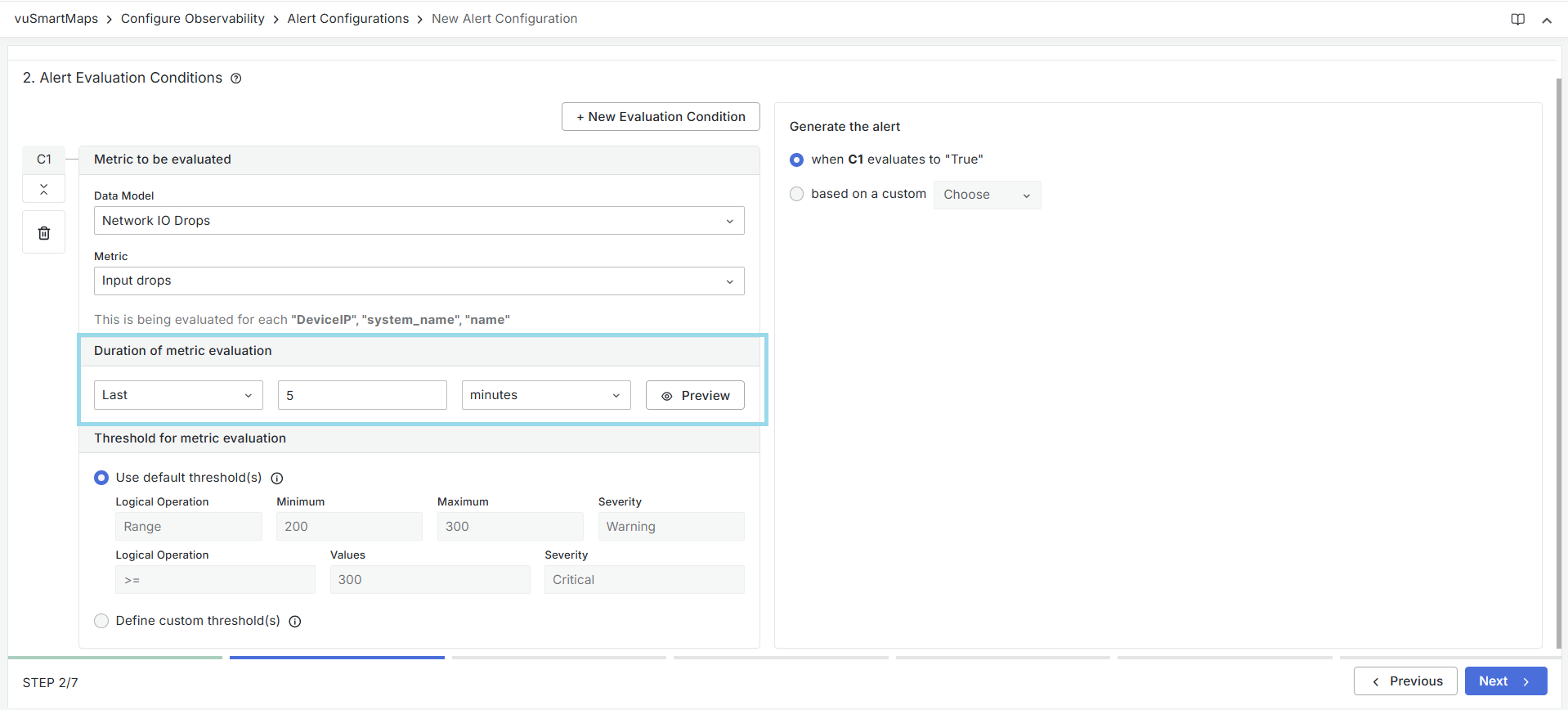The image size is (1568, 710).
Task: Click info icon next to Use default threshold(s)
Action: 277,479
